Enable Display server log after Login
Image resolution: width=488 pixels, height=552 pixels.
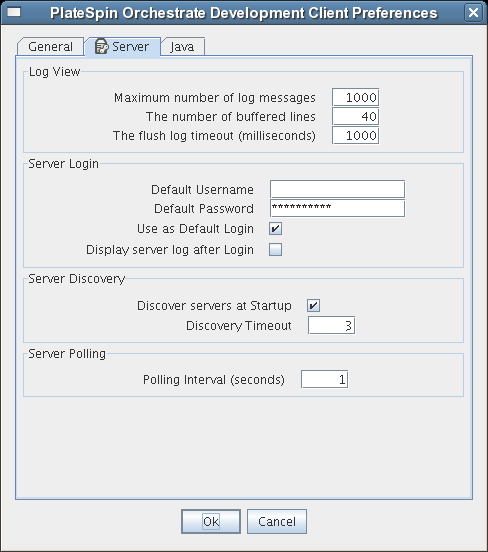coord(275,250)
